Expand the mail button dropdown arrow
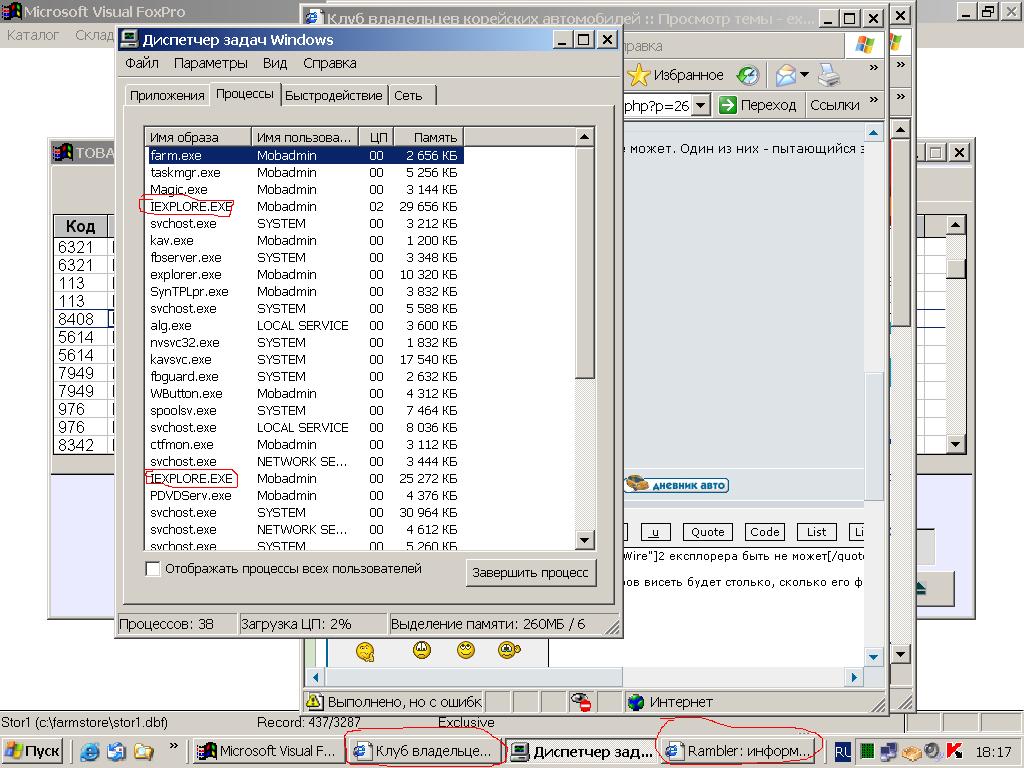 pos(803,75)
